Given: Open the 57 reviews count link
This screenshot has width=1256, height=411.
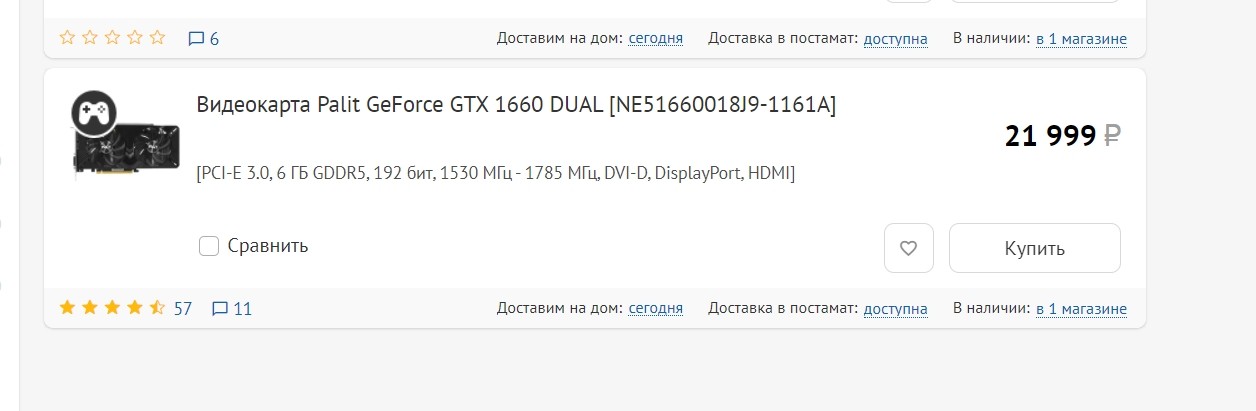Looking at the screenshot, I should tap(182, 309).
